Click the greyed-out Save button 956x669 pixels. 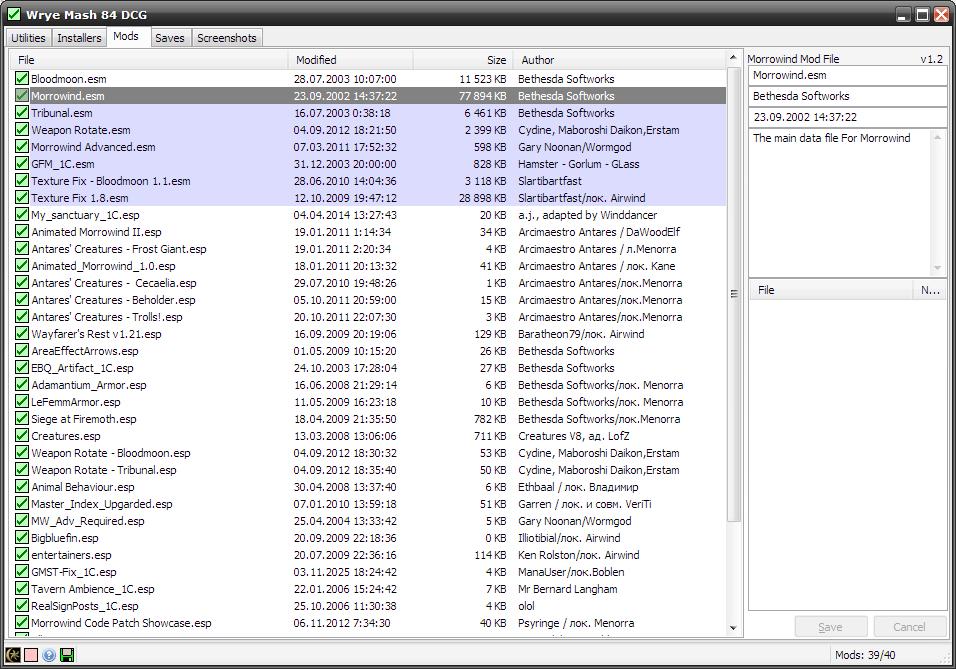(x=830, y=627)
